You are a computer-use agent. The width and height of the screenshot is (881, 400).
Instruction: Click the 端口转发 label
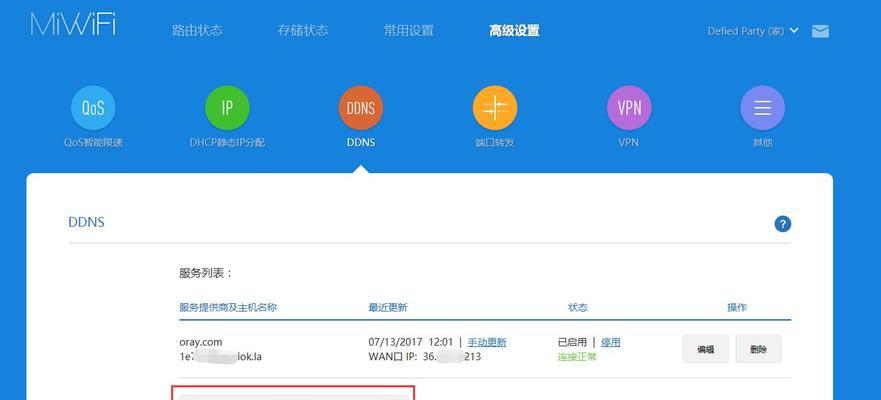click(494, 143)
